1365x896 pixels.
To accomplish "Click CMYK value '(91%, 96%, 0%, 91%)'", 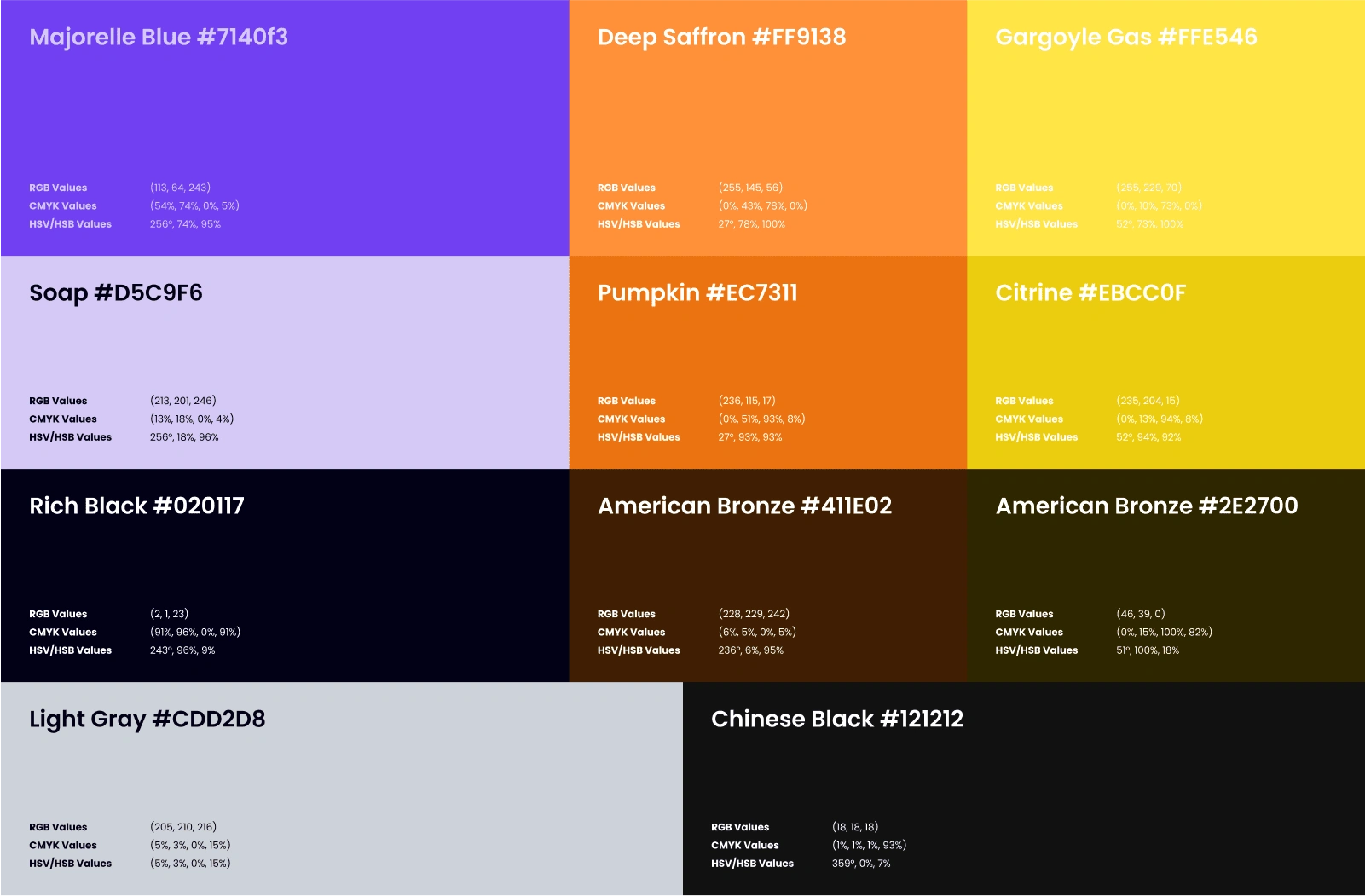I will coord(195,632).
